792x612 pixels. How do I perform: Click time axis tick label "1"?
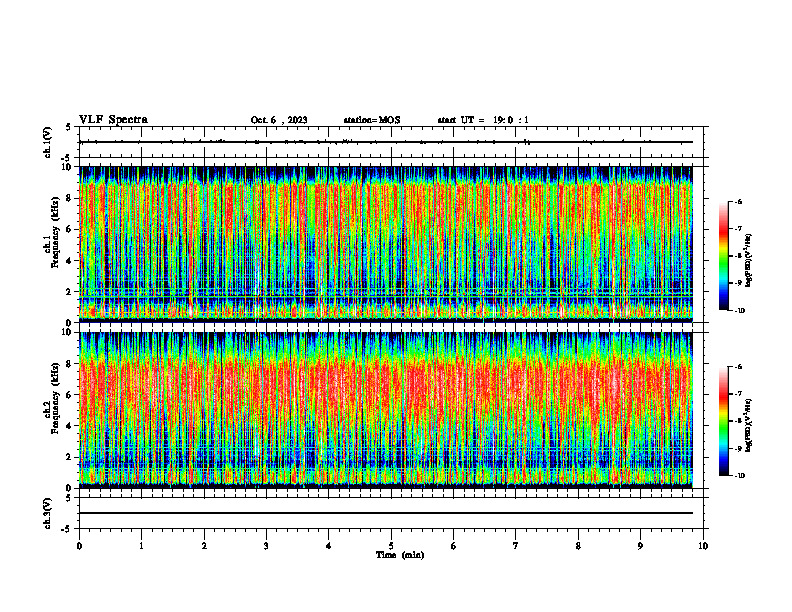(x=141, y=546)
